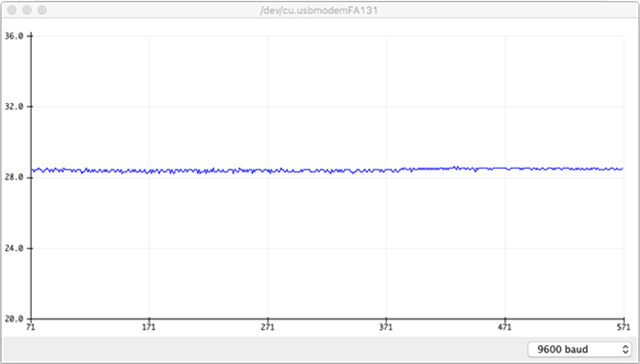Click the 71 x-axis label

click(31, 327)
